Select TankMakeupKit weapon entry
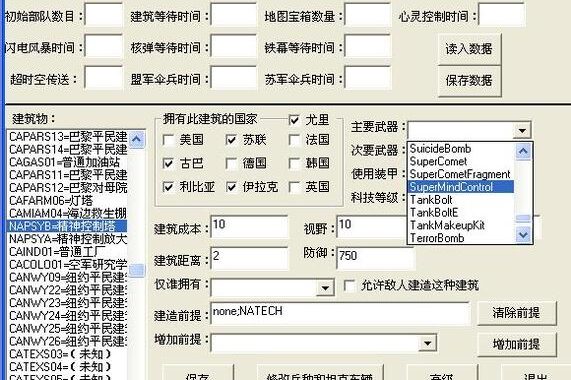 [460, 225]
